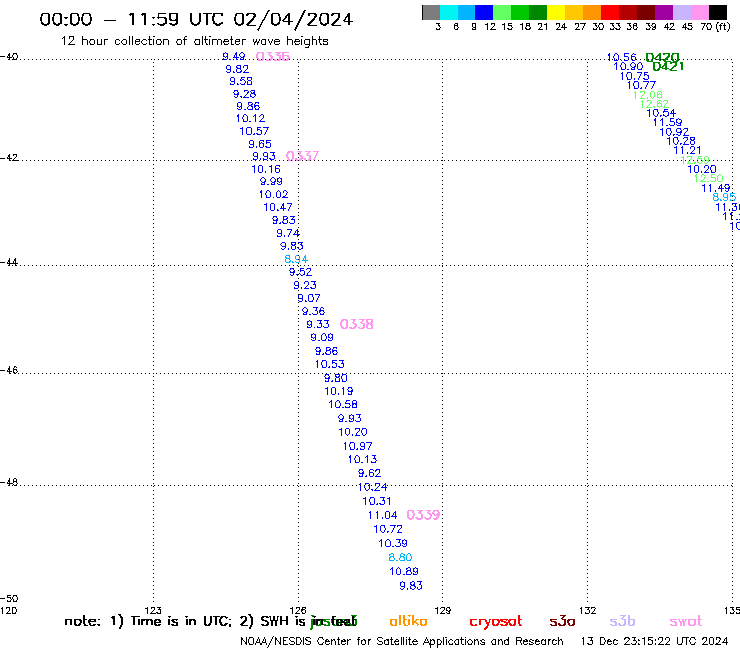Select the light blue 8.95 reading

point(724,197)
